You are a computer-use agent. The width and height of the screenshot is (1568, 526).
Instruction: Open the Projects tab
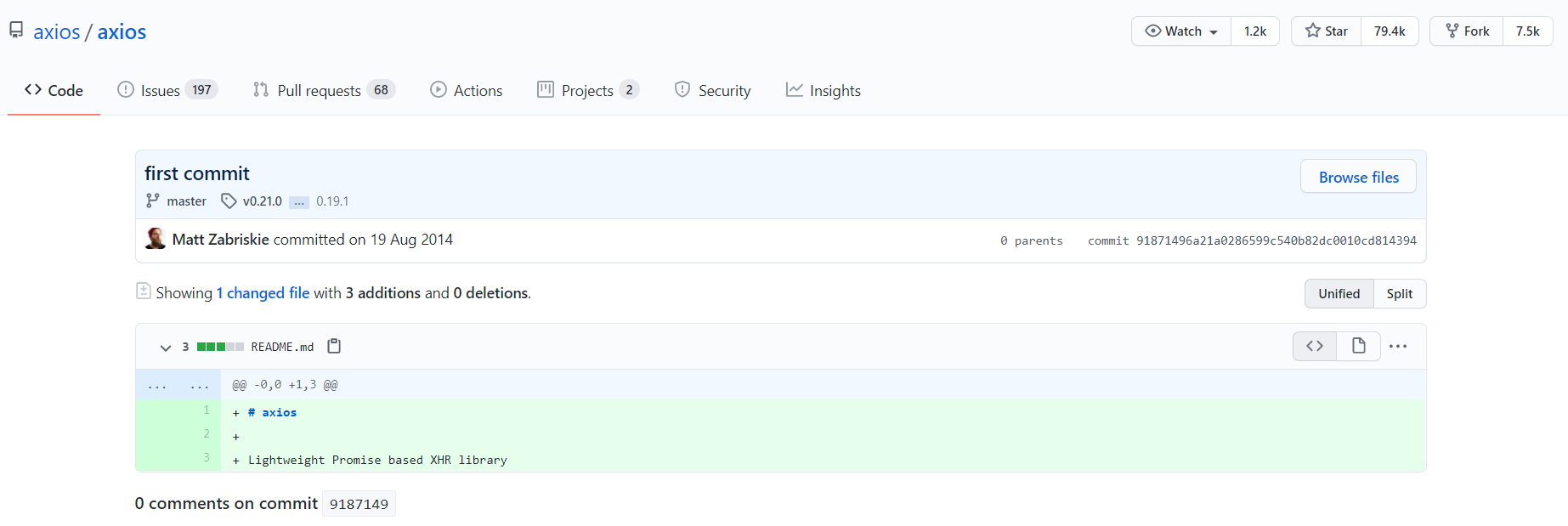[588, 90]
